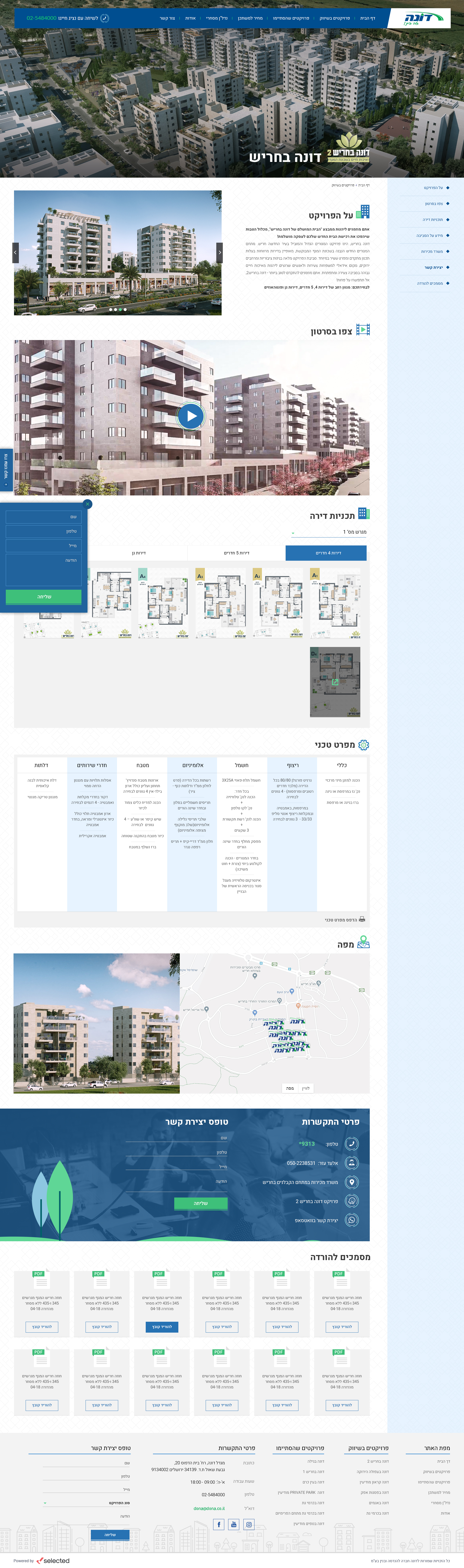The image size is (464, 1568).
Task: Switch map to מפה view
Action: pos(290,1088)
